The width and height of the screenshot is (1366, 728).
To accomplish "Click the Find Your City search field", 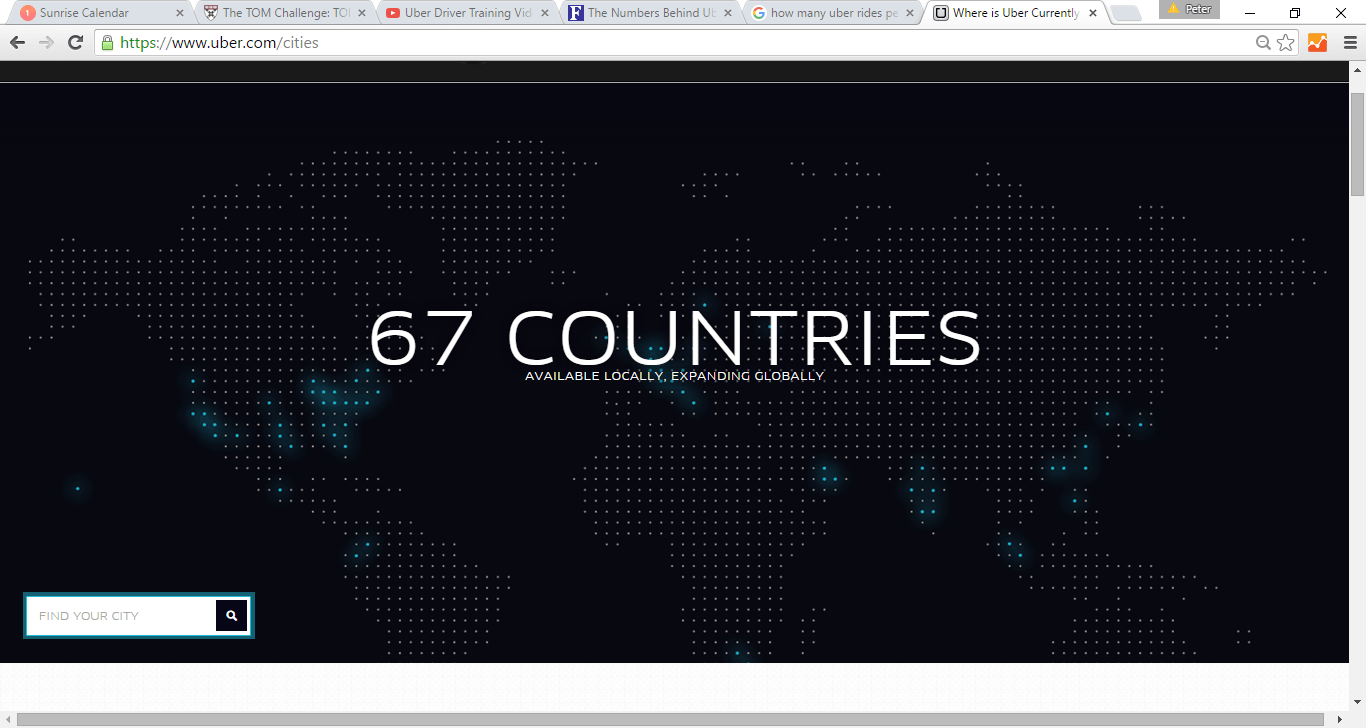I will point(122,616).
